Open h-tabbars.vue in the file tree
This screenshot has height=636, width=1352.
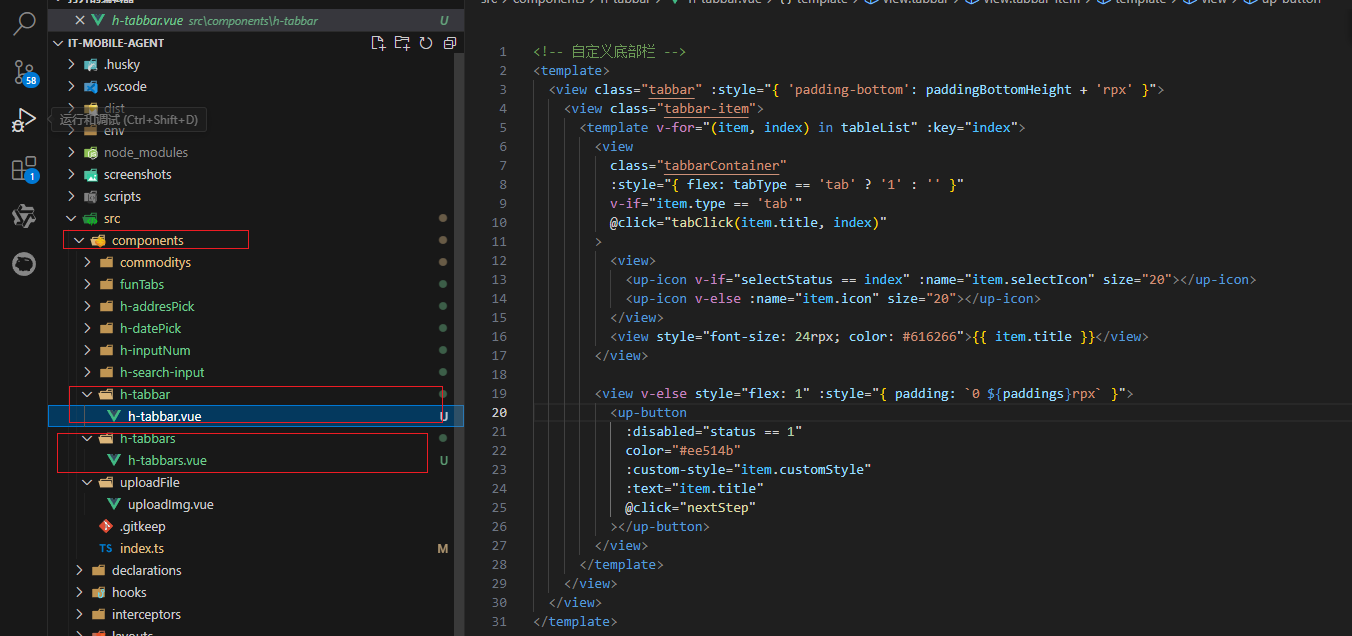256,460
